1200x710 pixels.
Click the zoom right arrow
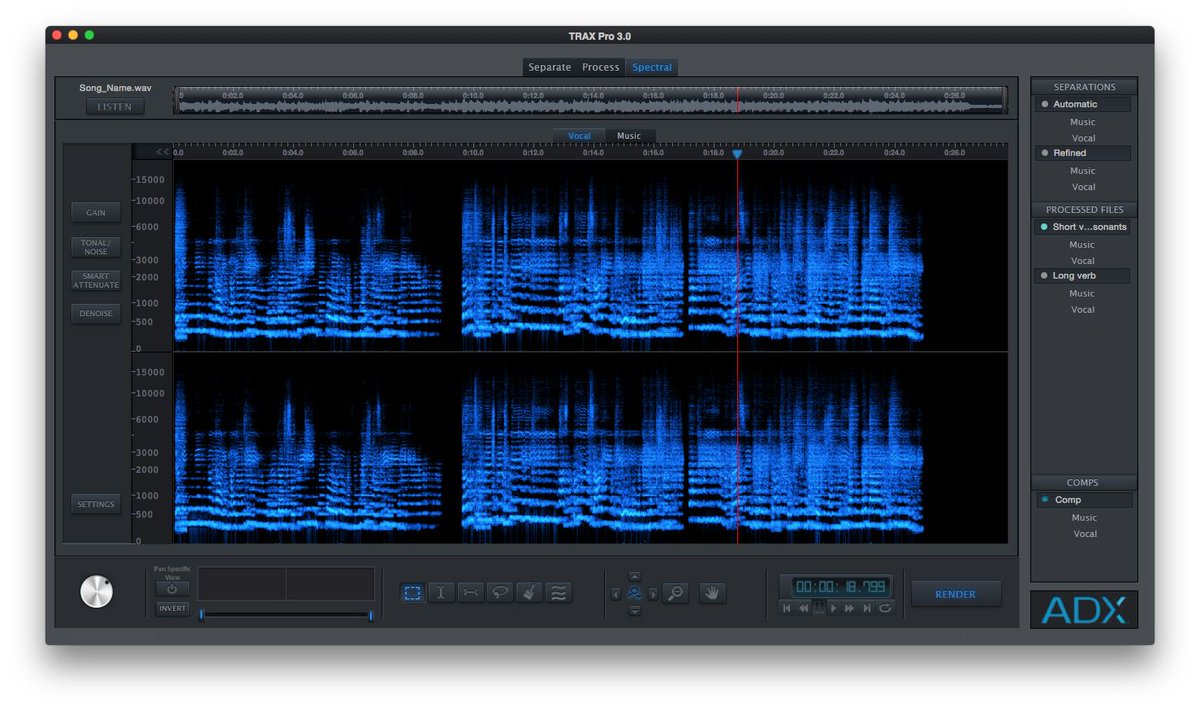[x=653, y=594]
